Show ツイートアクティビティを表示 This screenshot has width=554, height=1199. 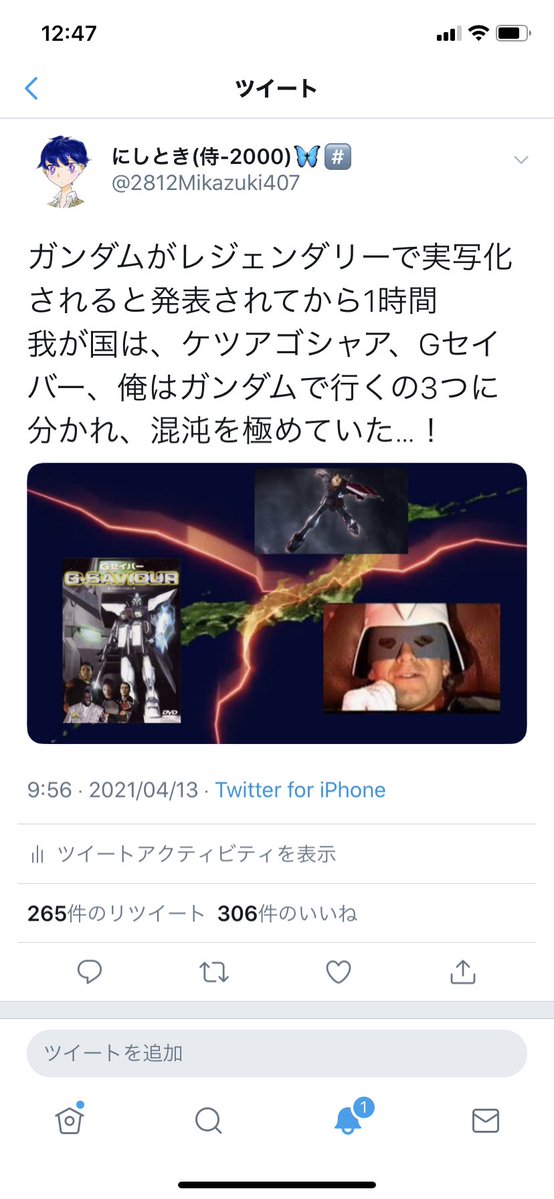tap(196, 854)
